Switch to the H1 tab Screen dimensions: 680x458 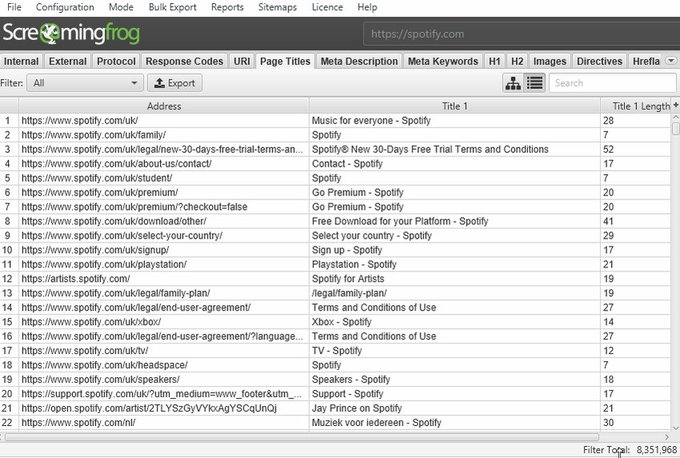(x=494, y=61)
